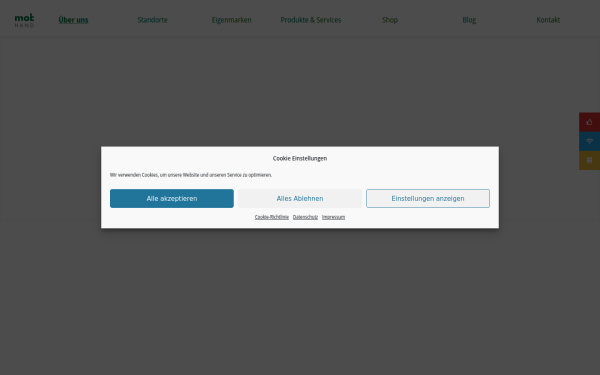Image resolution: width=600 pixels, height=375 pixels.
Task: Click the red sidebar house icon
Action: tap(589, 122)
